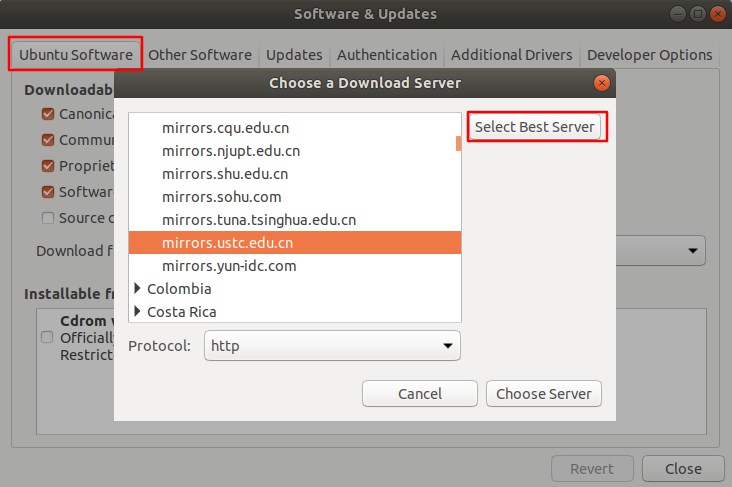Toggle the Cdrom source checkbox
This screenshot has height=487, width=732.
47,338
